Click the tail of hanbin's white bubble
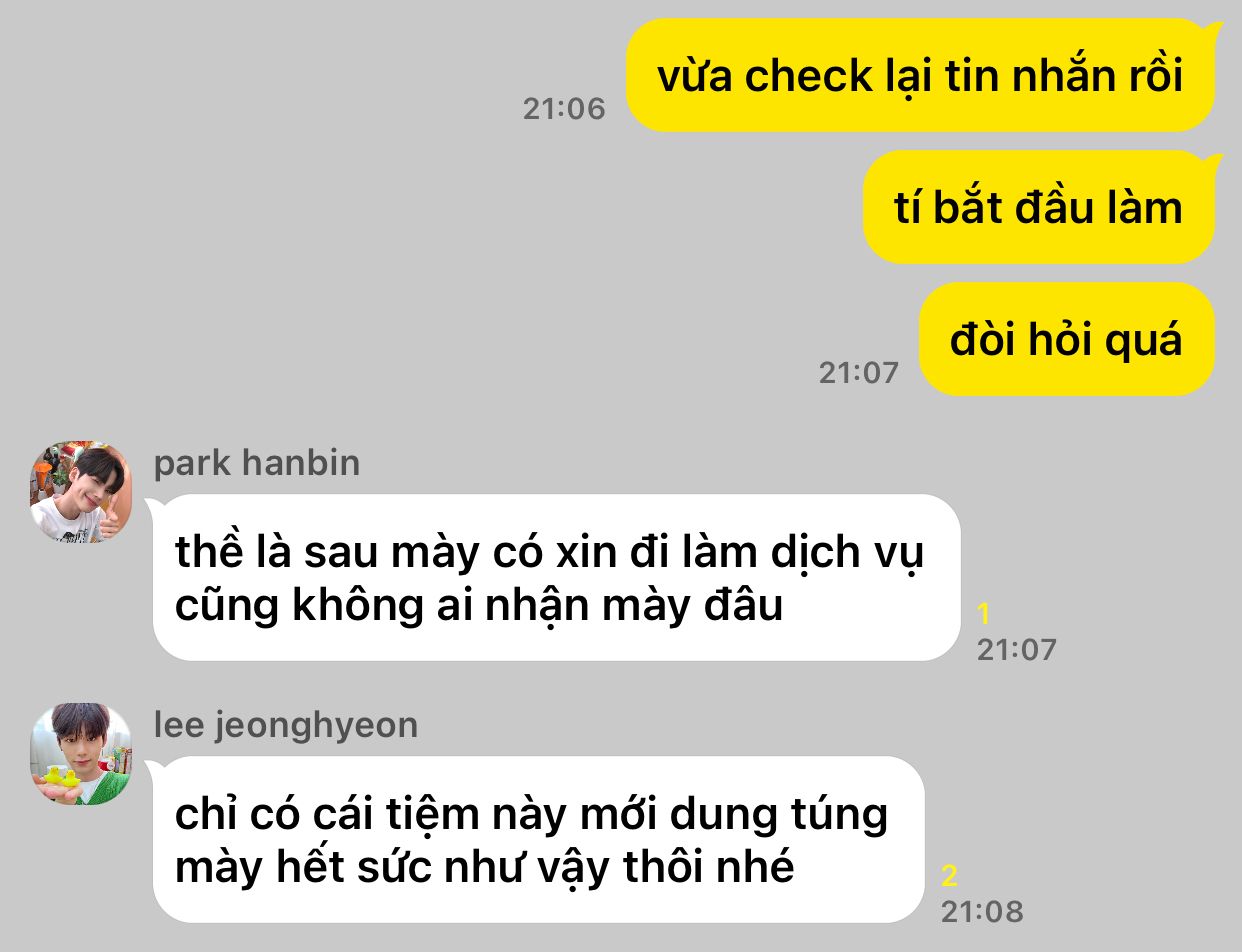Viewport: 1242px width, 952px height. pyautogui.click(x=157, y=505)
